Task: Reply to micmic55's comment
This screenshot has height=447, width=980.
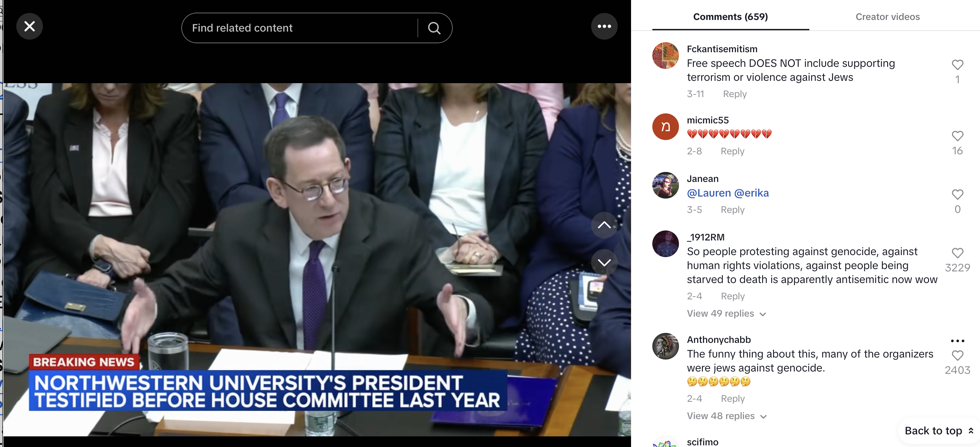Action: coord(732,151)
